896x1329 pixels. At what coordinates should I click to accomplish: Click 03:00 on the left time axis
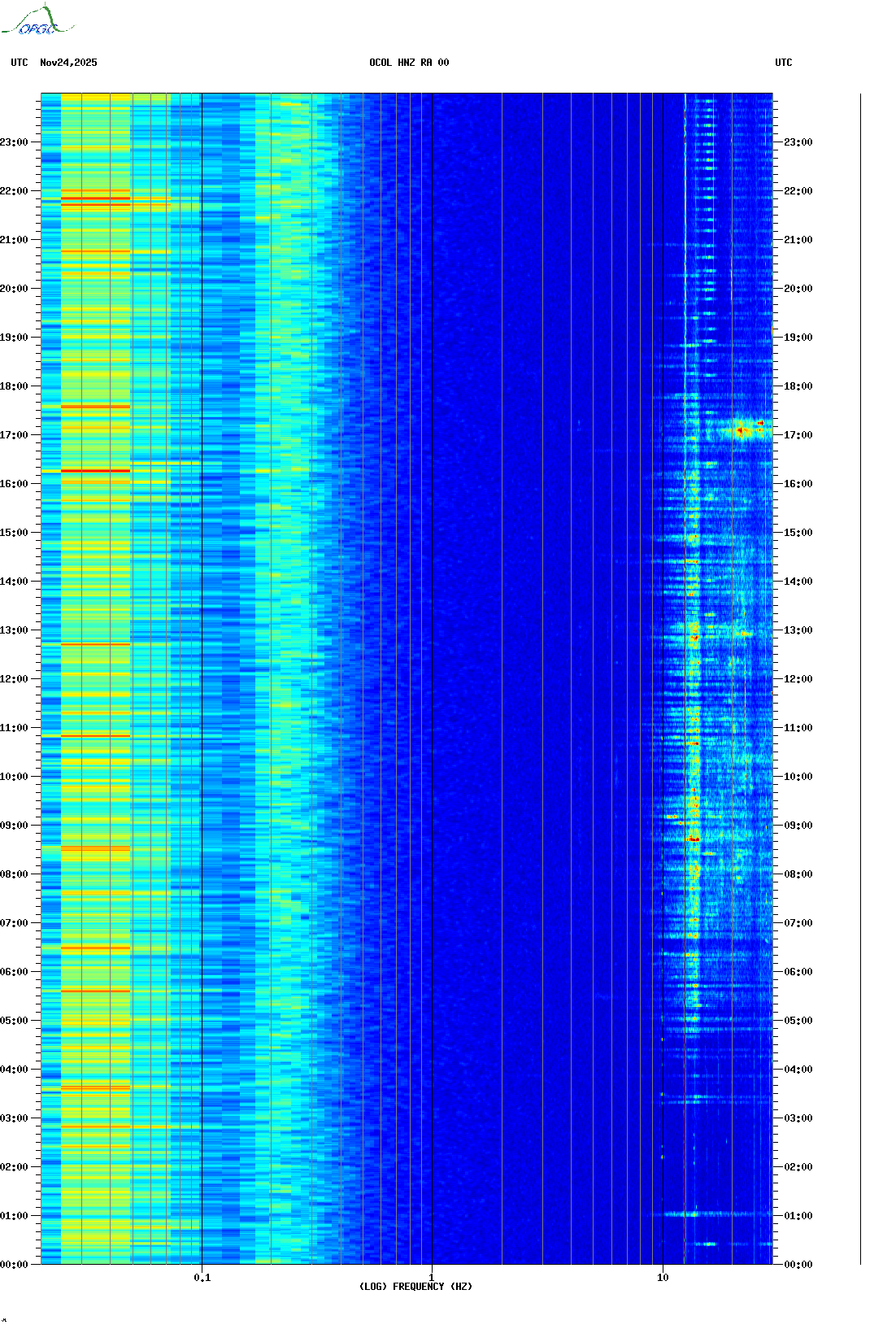coord(14,1118)
